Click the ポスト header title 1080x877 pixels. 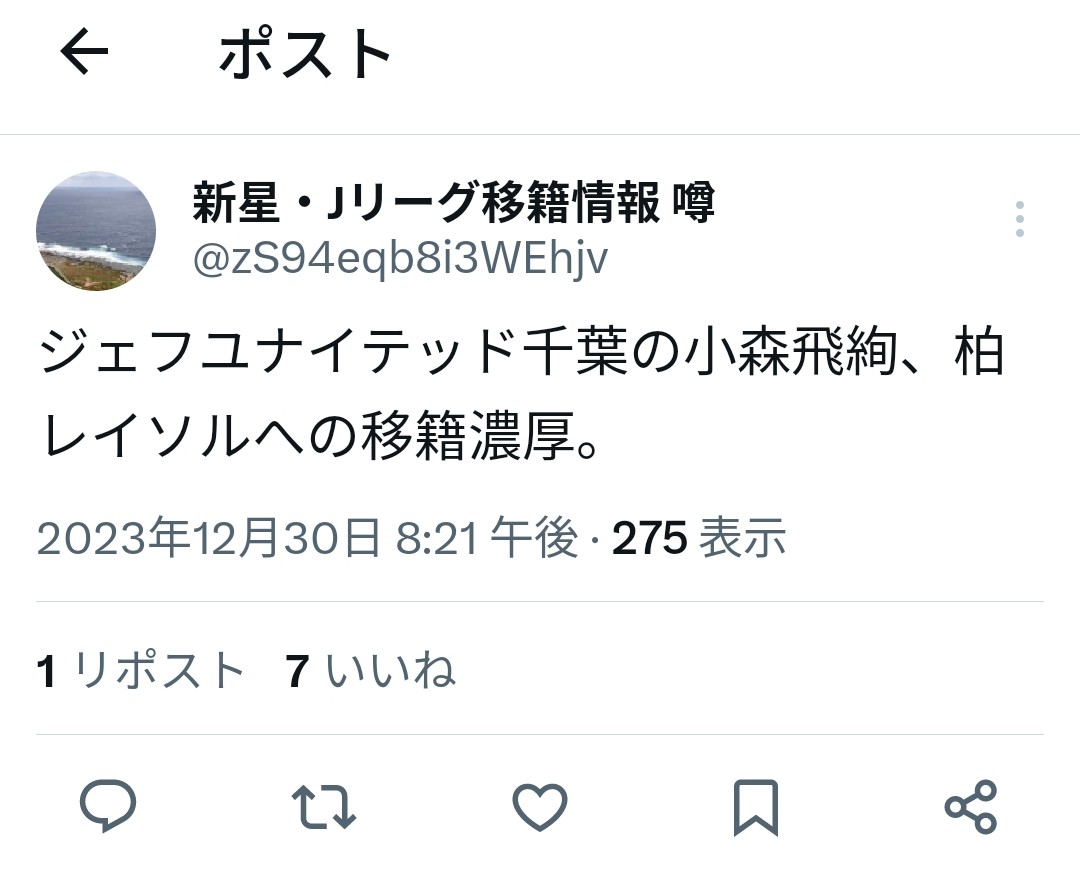(305, 53)
